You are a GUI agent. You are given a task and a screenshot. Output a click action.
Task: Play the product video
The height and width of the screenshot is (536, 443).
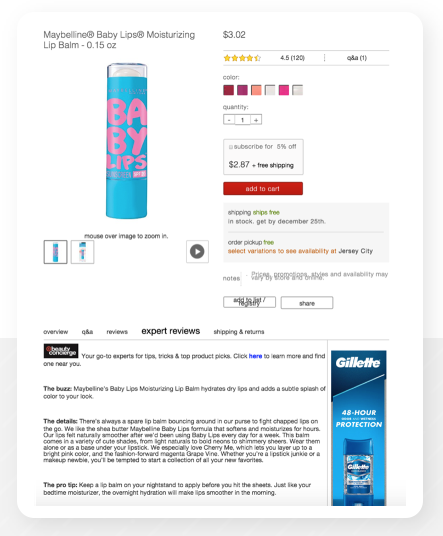coord(197,252)
